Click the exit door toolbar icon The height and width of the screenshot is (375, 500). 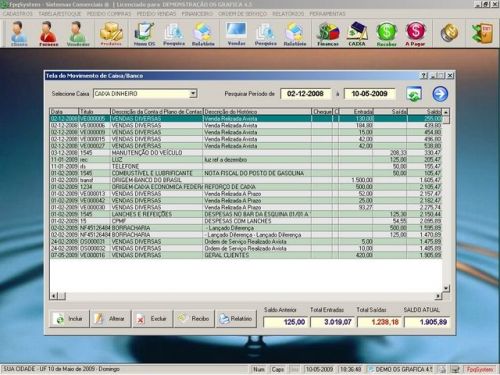coord(483,33)
